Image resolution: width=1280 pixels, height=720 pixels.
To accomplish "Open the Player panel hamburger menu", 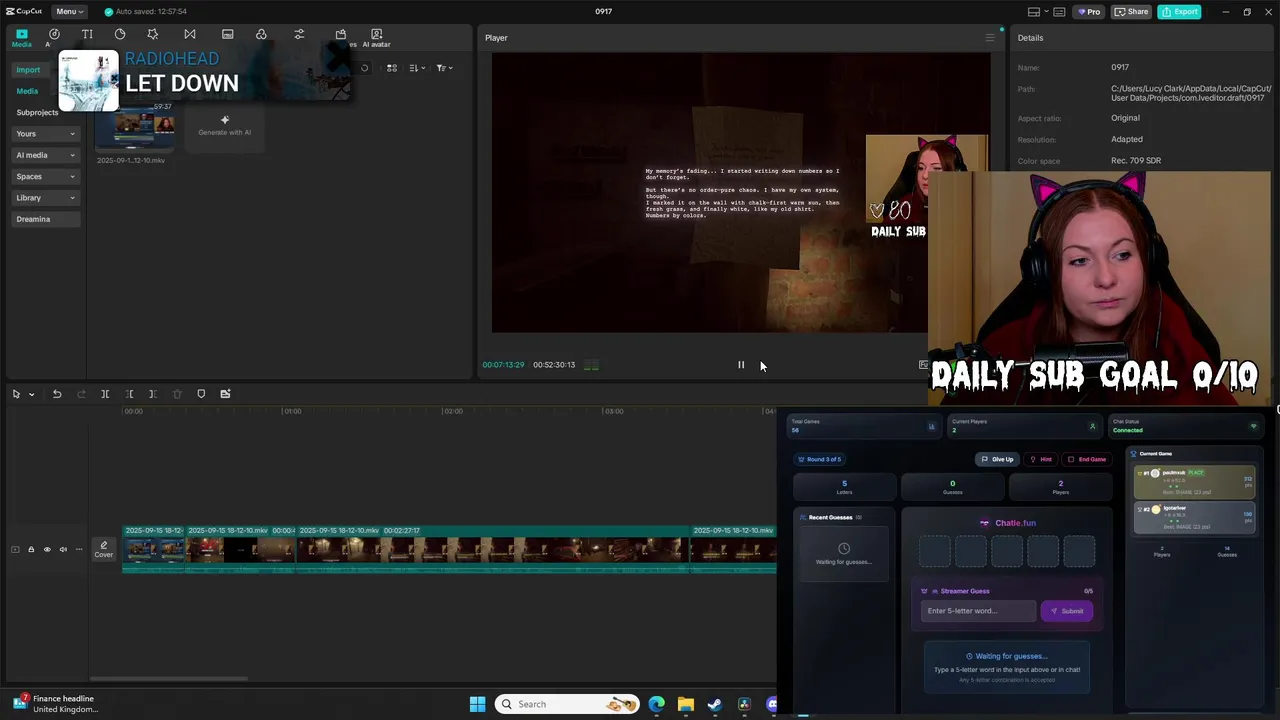I will [x=990, y=38].
